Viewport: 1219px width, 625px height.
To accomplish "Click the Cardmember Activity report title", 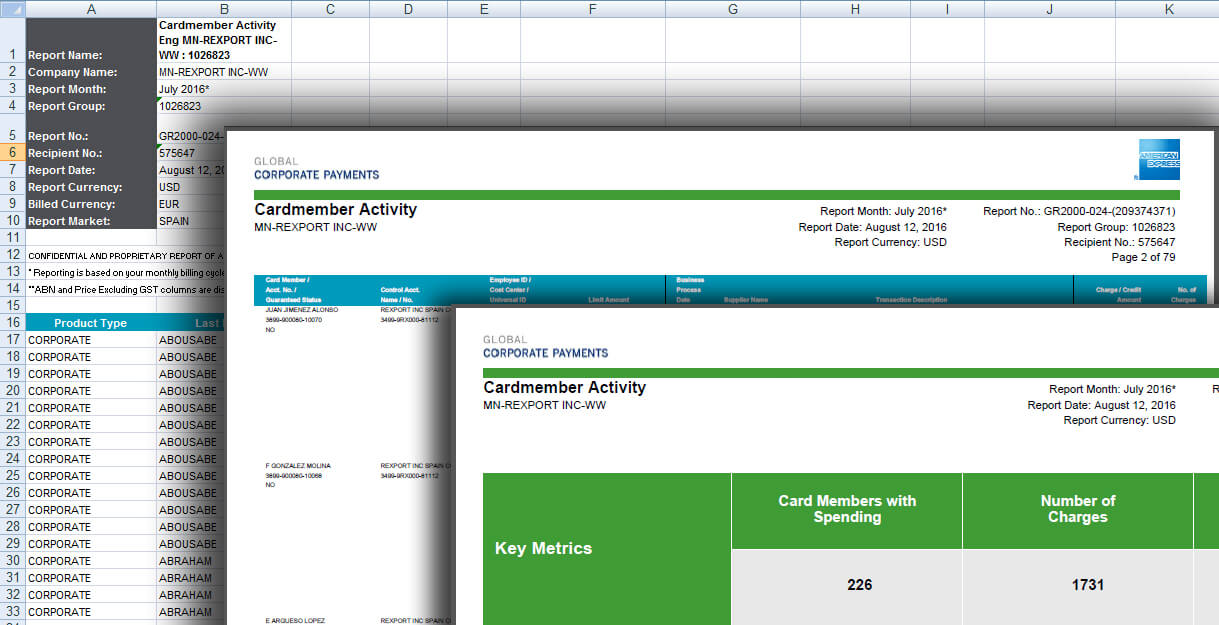I will point(336,209).
